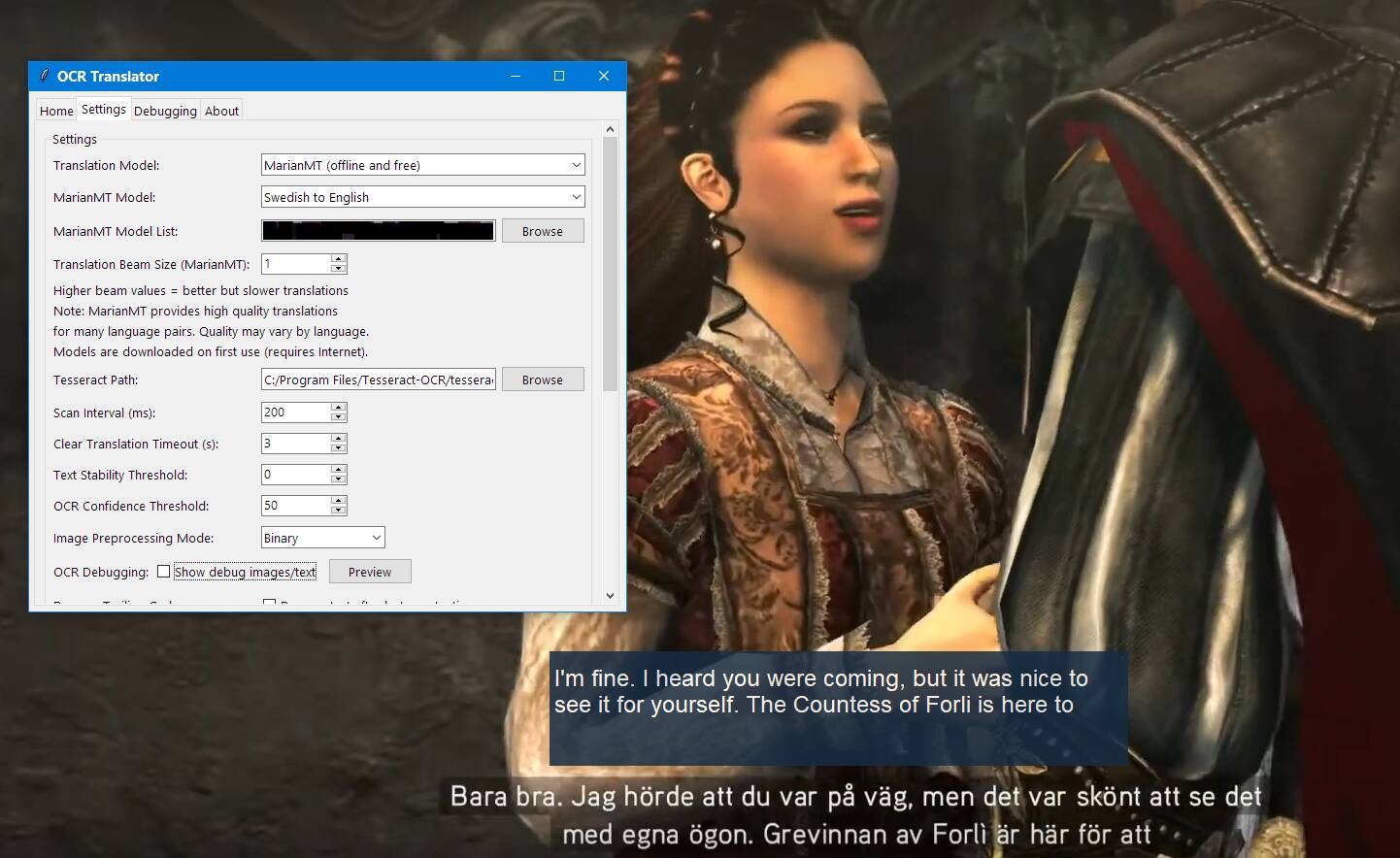Click into the Tesseract Path text field
Screen dimensions: 1400x858
[x=379, y=379]
